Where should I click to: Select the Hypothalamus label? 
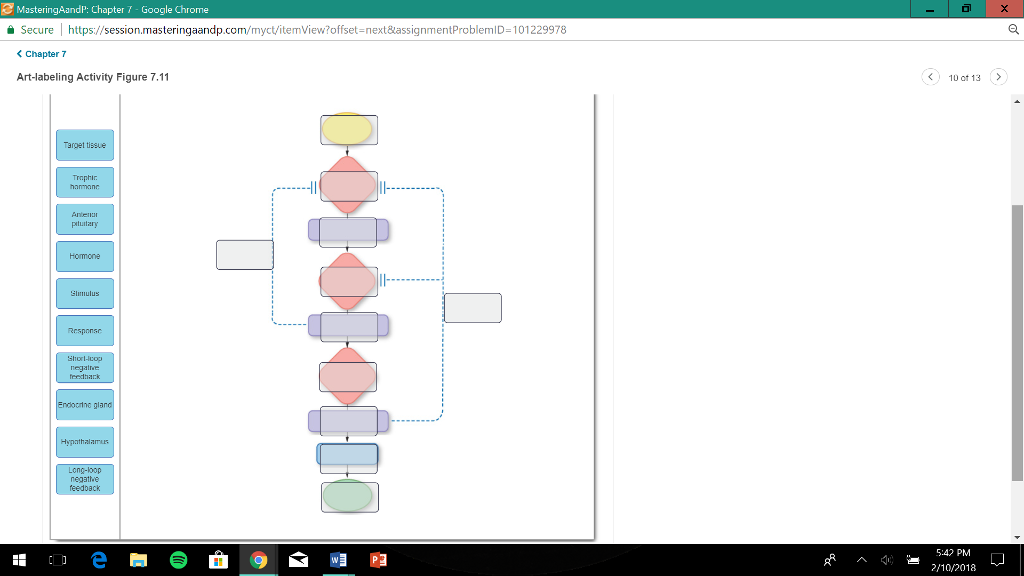click(84, 441)
